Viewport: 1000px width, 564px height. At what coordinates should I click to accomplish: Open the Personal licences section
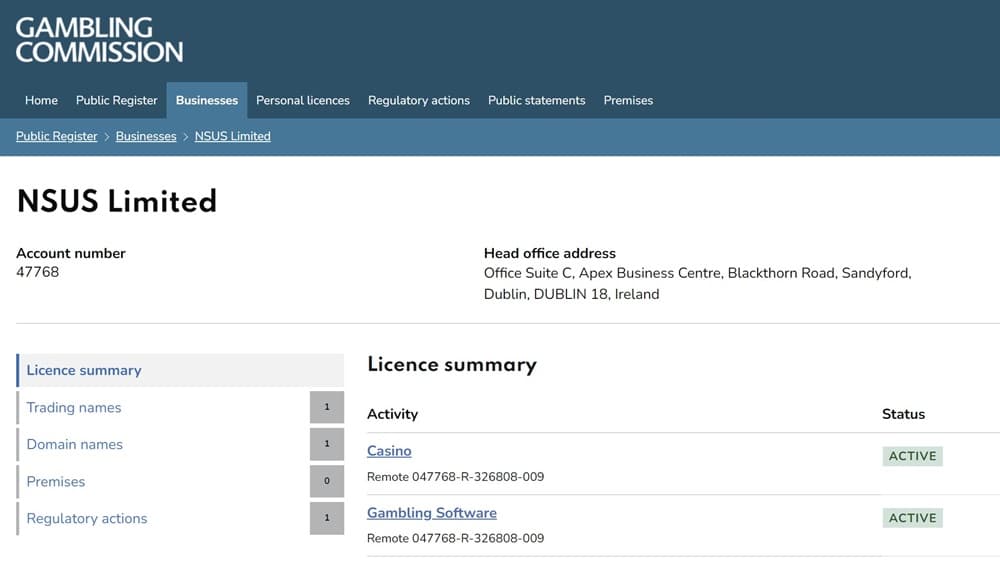(303, 100)
